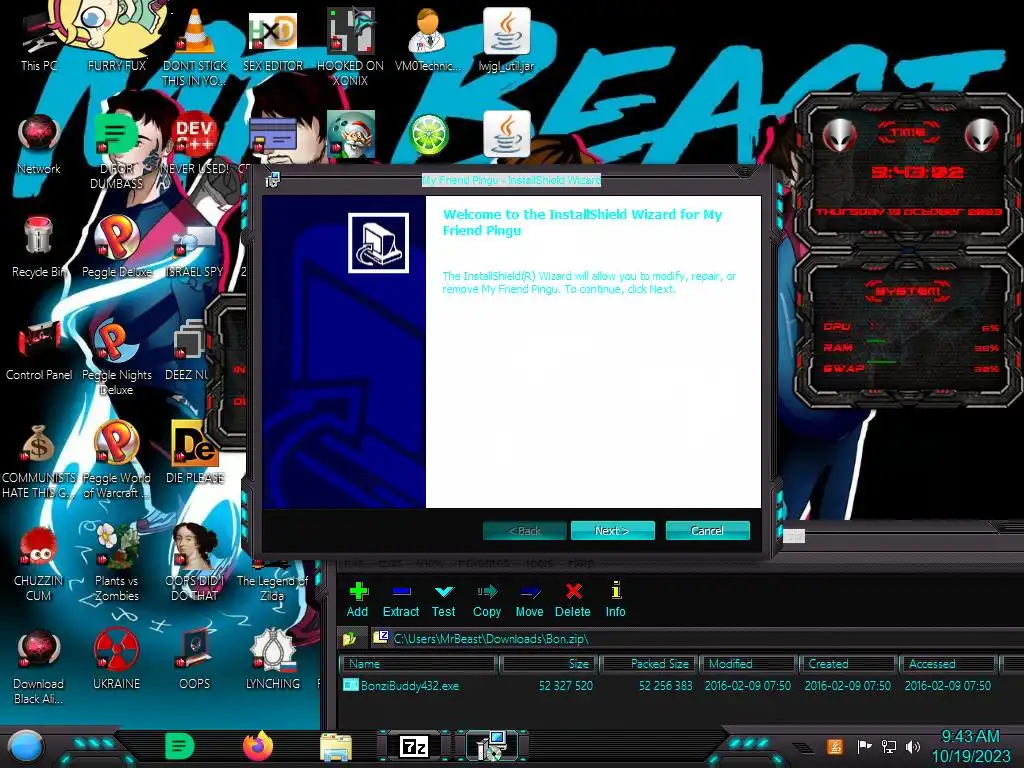Click the Network desktop icon

[x=39, y=145]
